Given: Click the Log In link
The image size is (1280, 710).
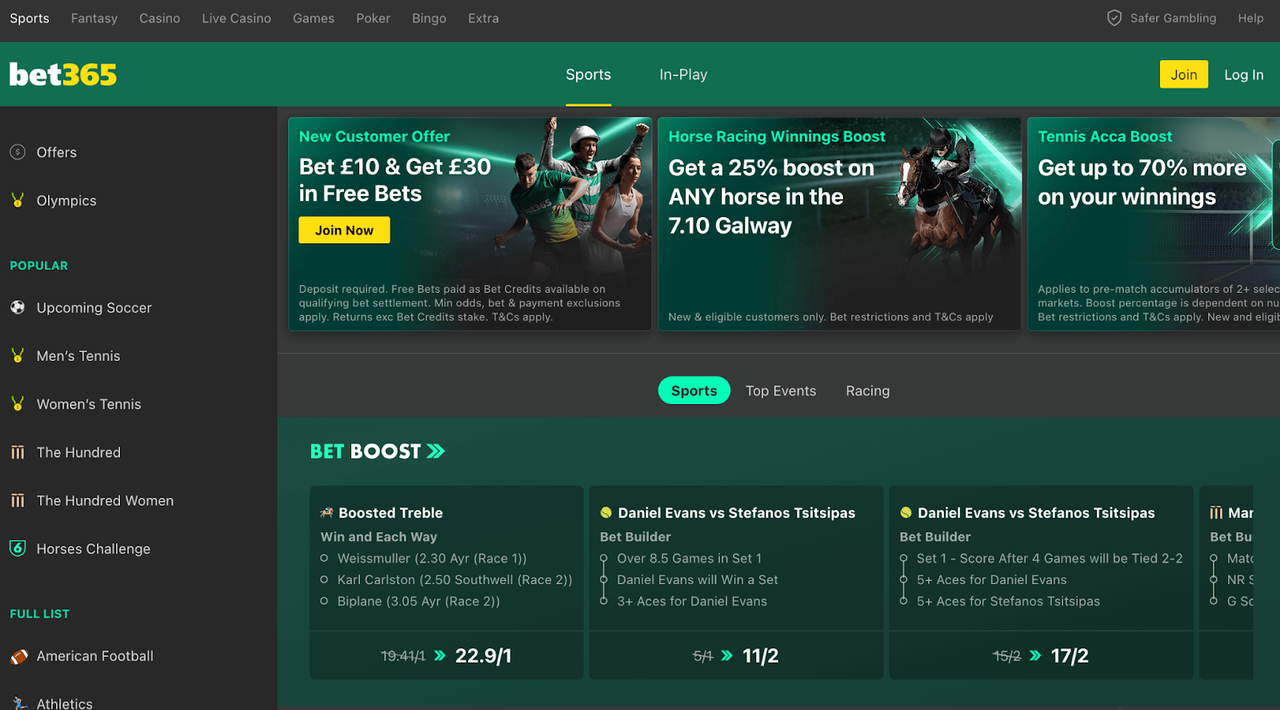Looking at the screenshot, I should (x=1244, y=74).
